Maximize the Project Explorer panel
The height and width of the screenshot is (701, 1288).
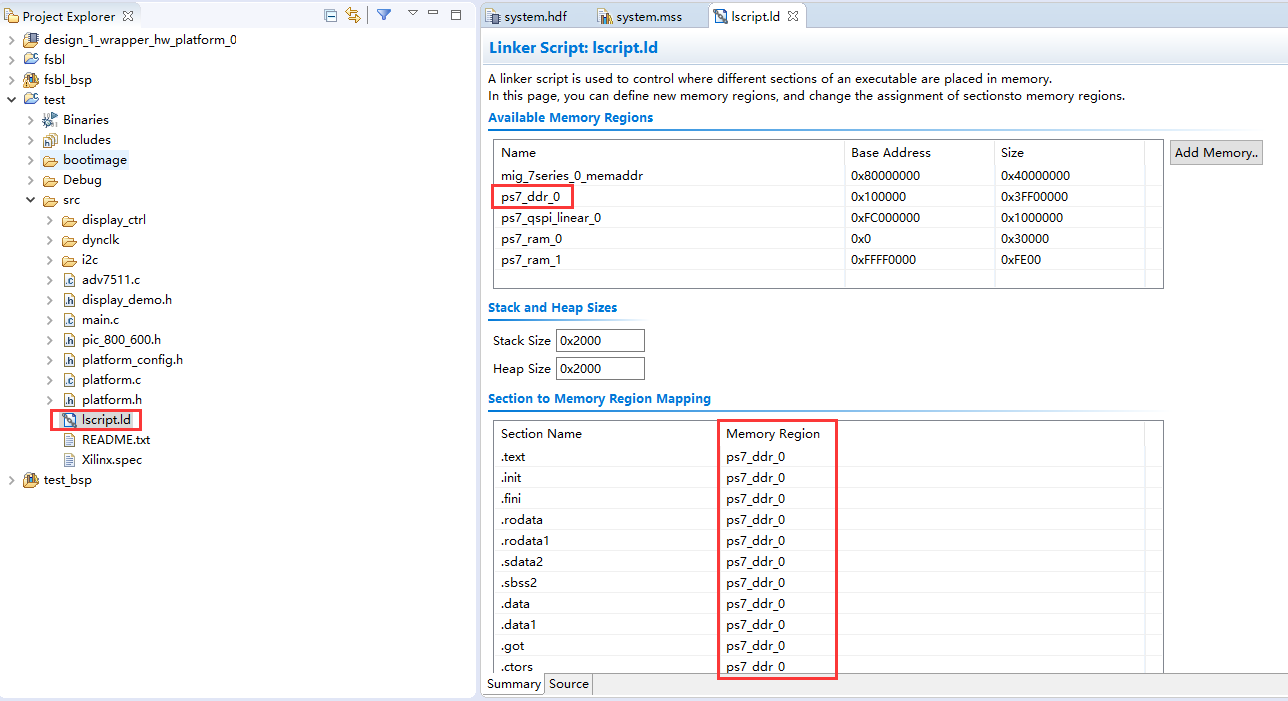click(456, 14)
